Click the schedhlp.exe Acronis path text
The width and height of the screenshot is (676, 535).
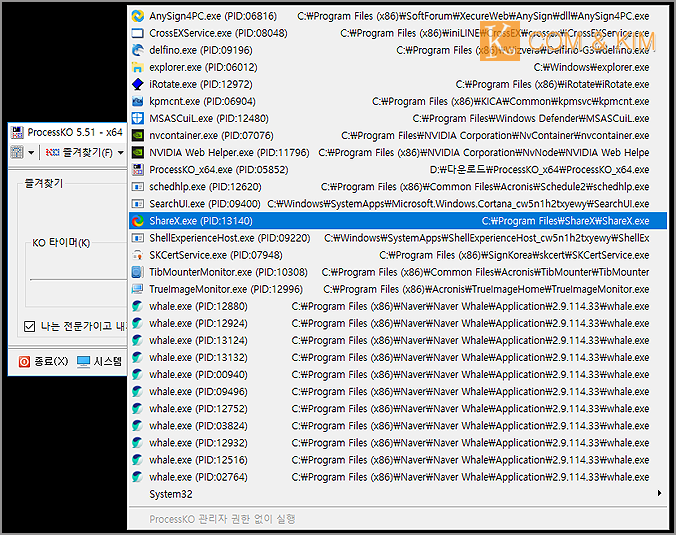(x=485, y=187)
